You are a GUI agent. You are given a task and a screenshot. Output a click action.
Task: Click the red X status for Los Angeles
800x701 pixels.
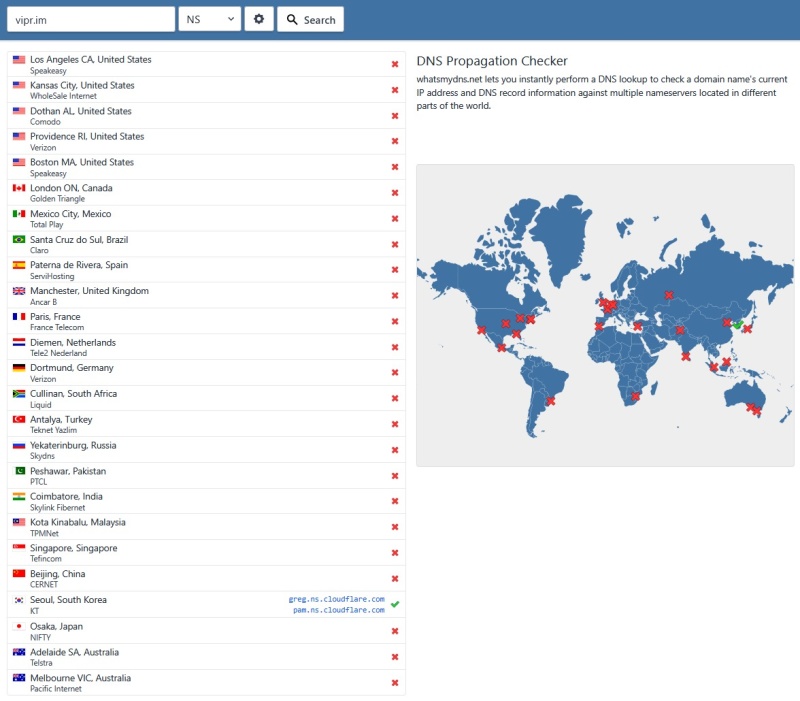[x=395, y=64]
